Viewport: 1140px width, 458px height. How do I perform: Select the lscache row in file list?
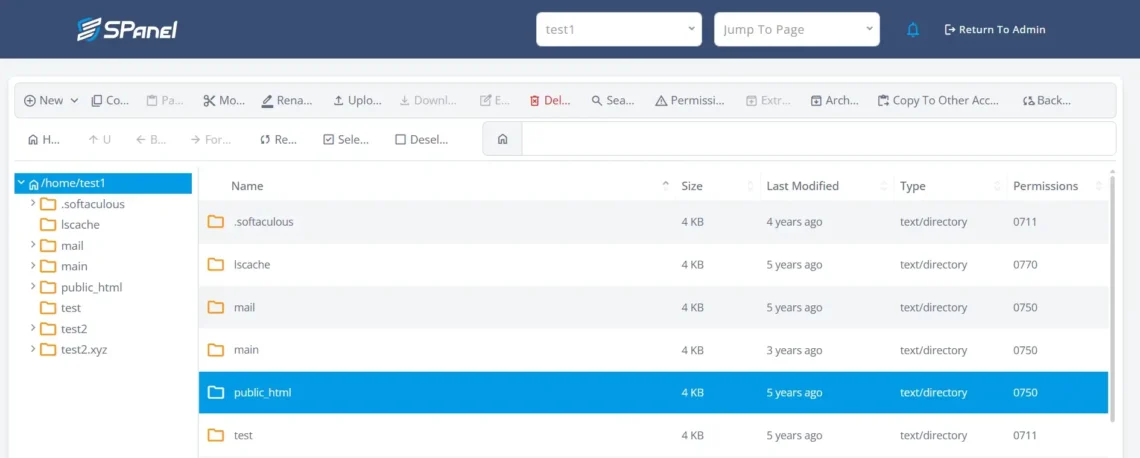pyautogui.click(x=653, y=265)
